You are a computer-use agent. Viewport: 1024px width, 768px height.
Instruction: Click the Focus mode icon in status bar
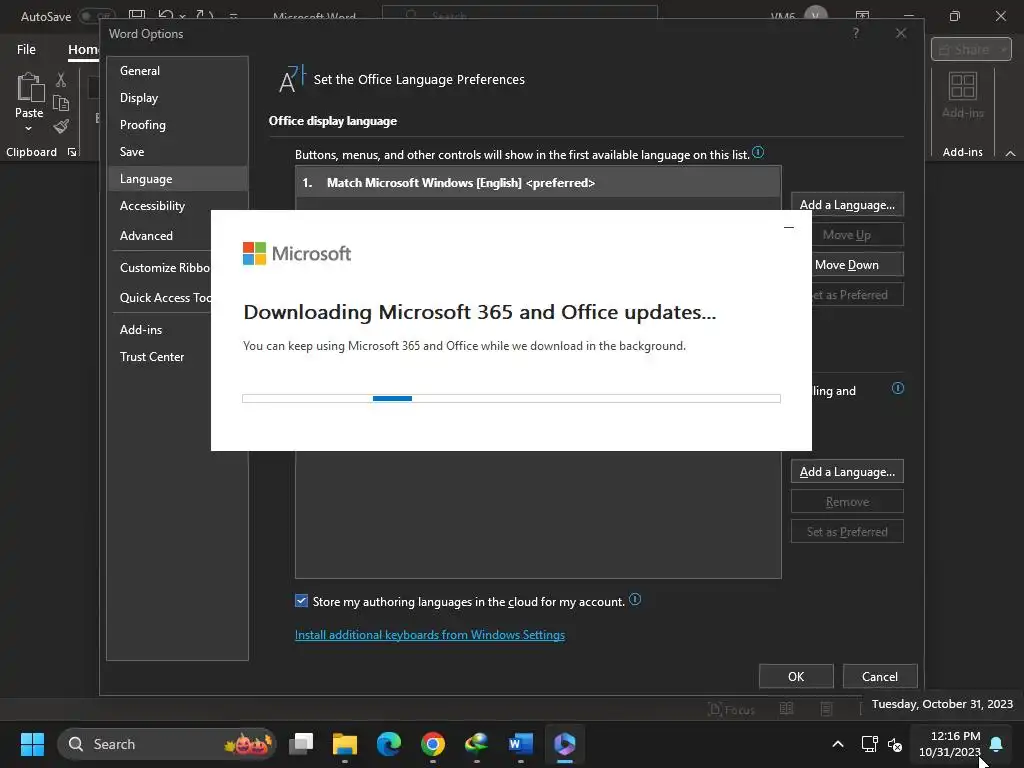pos(731,709)
